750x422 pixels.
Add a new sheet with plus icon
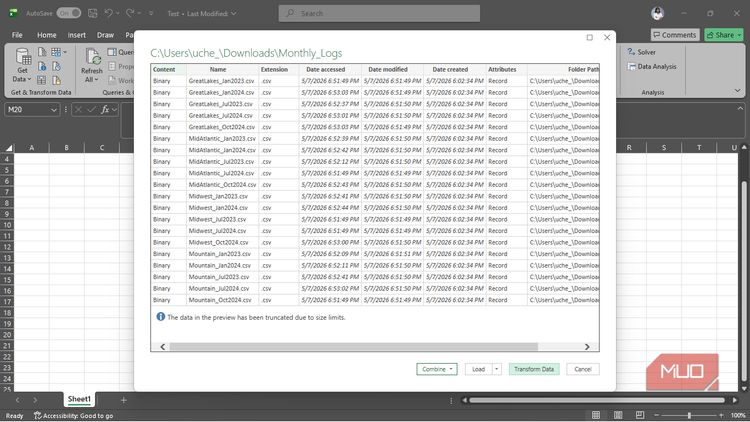[123, 400]
